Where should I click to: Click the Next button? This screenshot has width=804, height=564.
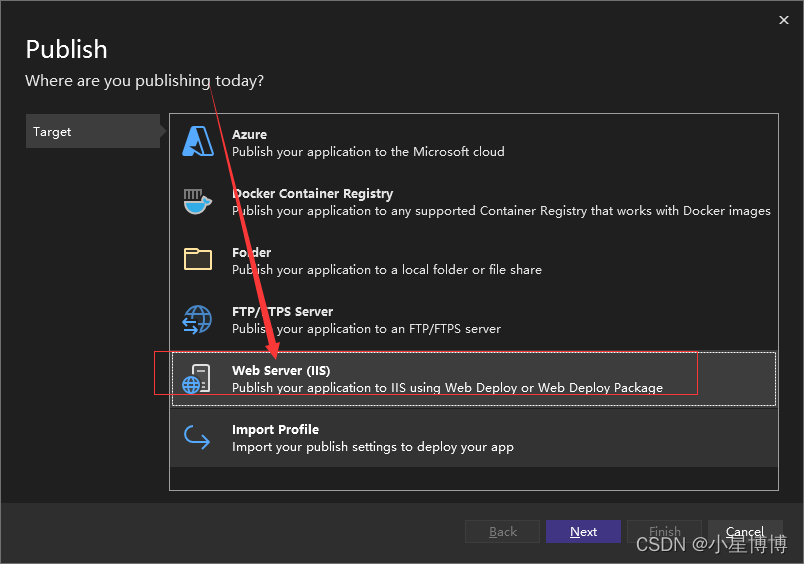584,532
